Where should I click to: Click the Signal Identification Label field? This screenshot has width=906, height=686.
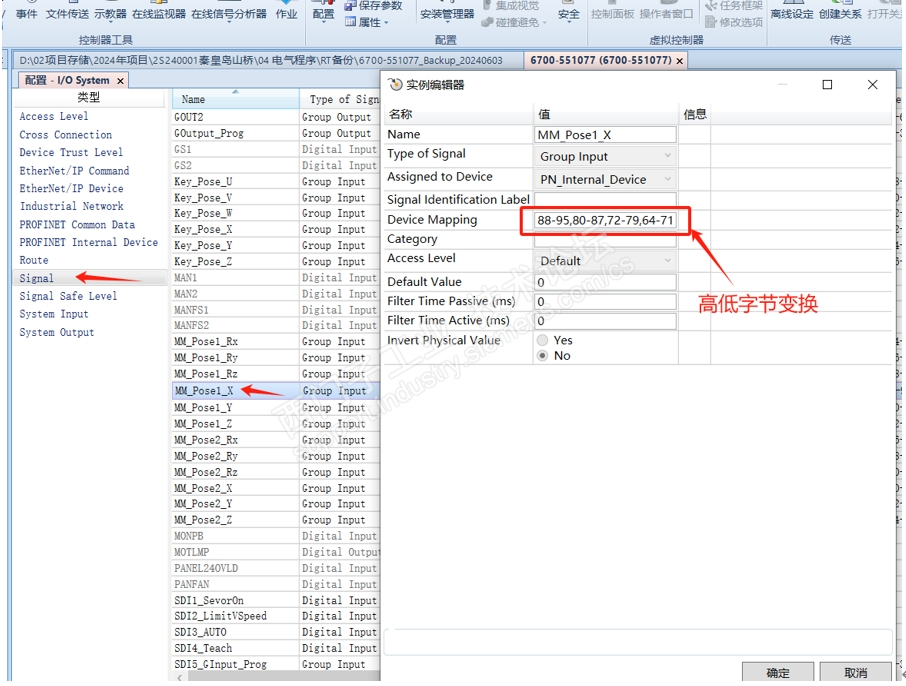click(605, 199)
